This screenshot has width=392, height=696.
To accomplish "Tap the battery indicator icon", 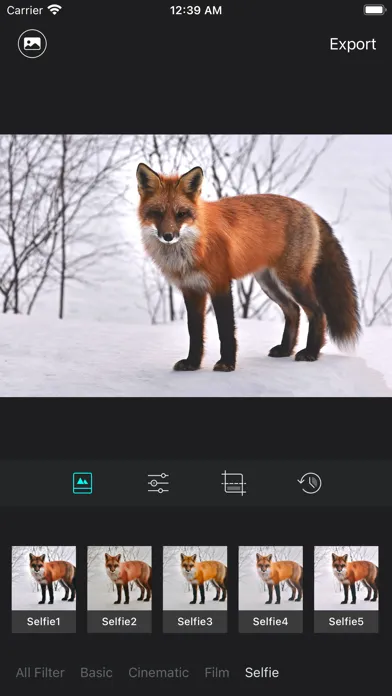I will pyautogui.click(x=375, y=10).
